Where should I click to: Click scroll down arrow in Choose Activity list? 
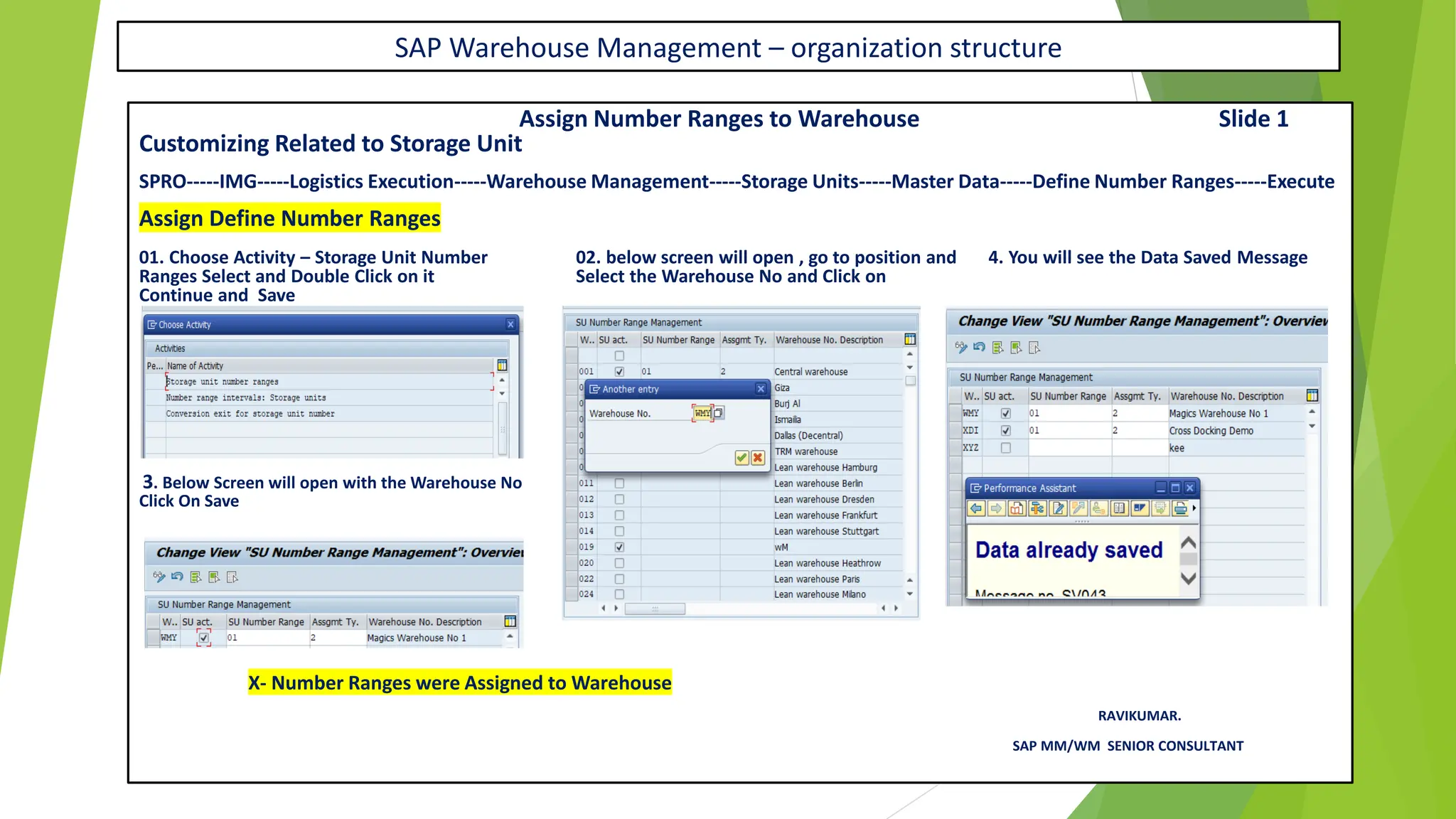pyautogui.click(x=502, y=393)
